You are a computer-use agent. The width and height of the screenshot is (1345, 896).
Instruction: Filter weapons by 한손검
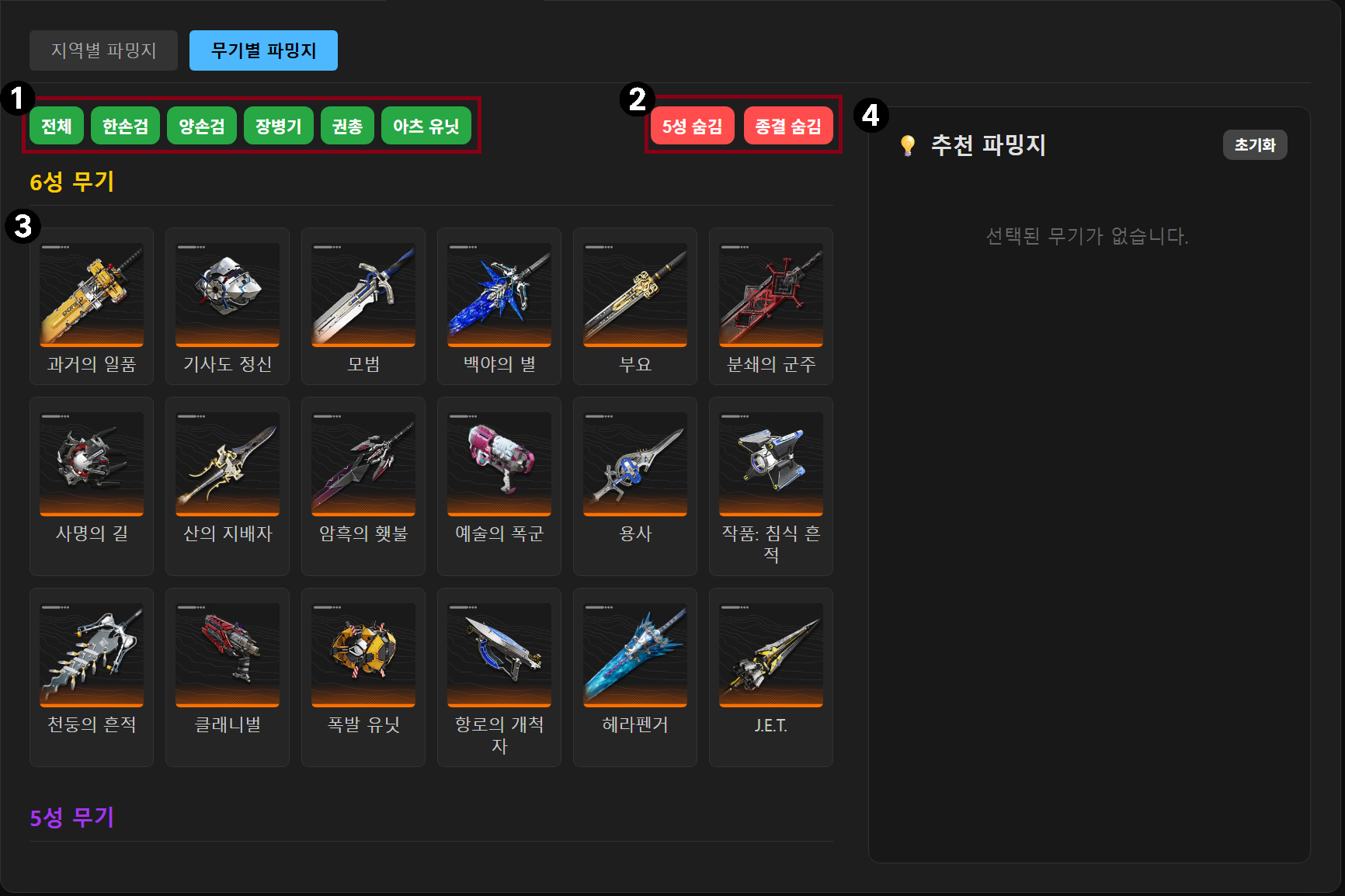[x=125, y=126]
